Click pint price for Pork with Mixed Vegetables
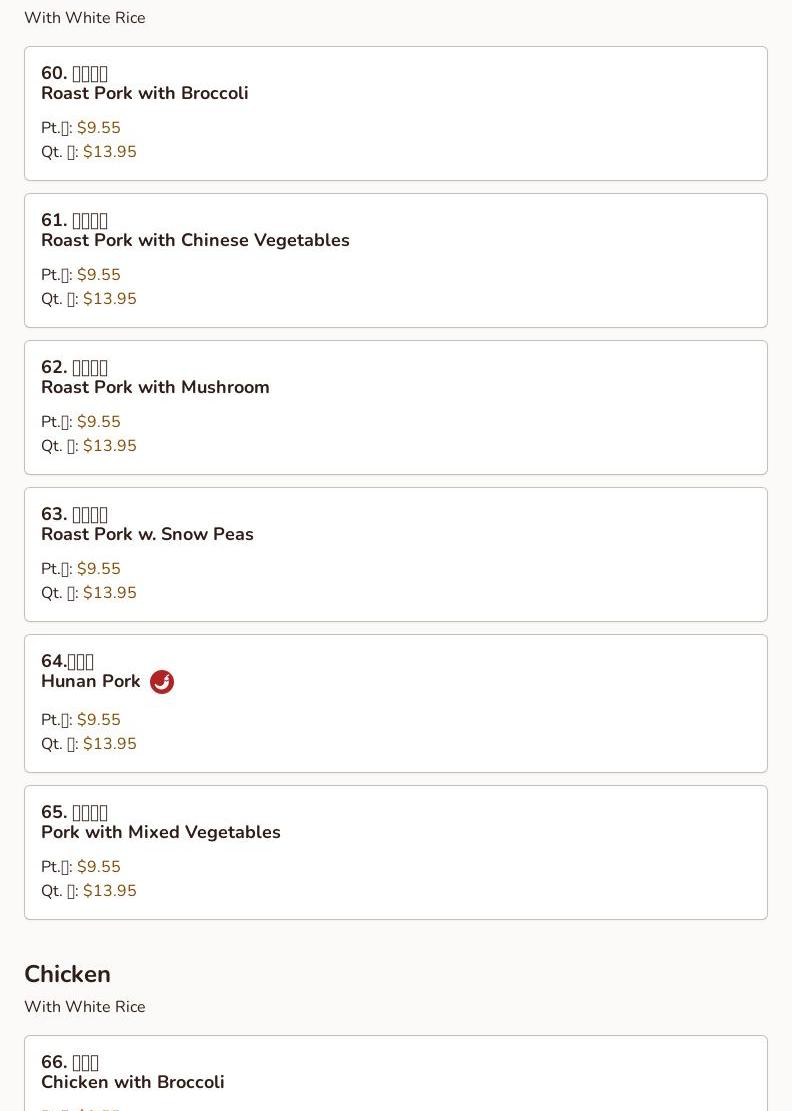The image size is (792, 1111). [98, 867]
